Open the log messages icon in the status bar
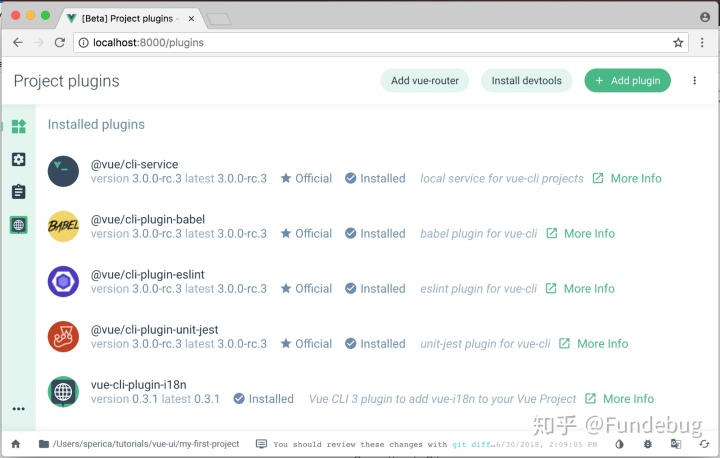 coord(261,444)
